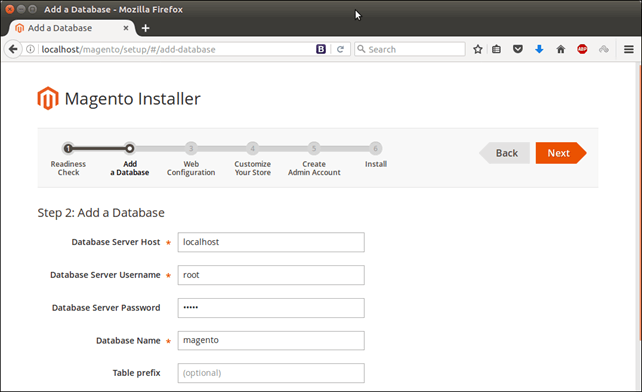Click the Magento logo
This screenshot has width=642, height=392.
click(x=48, y=98)
